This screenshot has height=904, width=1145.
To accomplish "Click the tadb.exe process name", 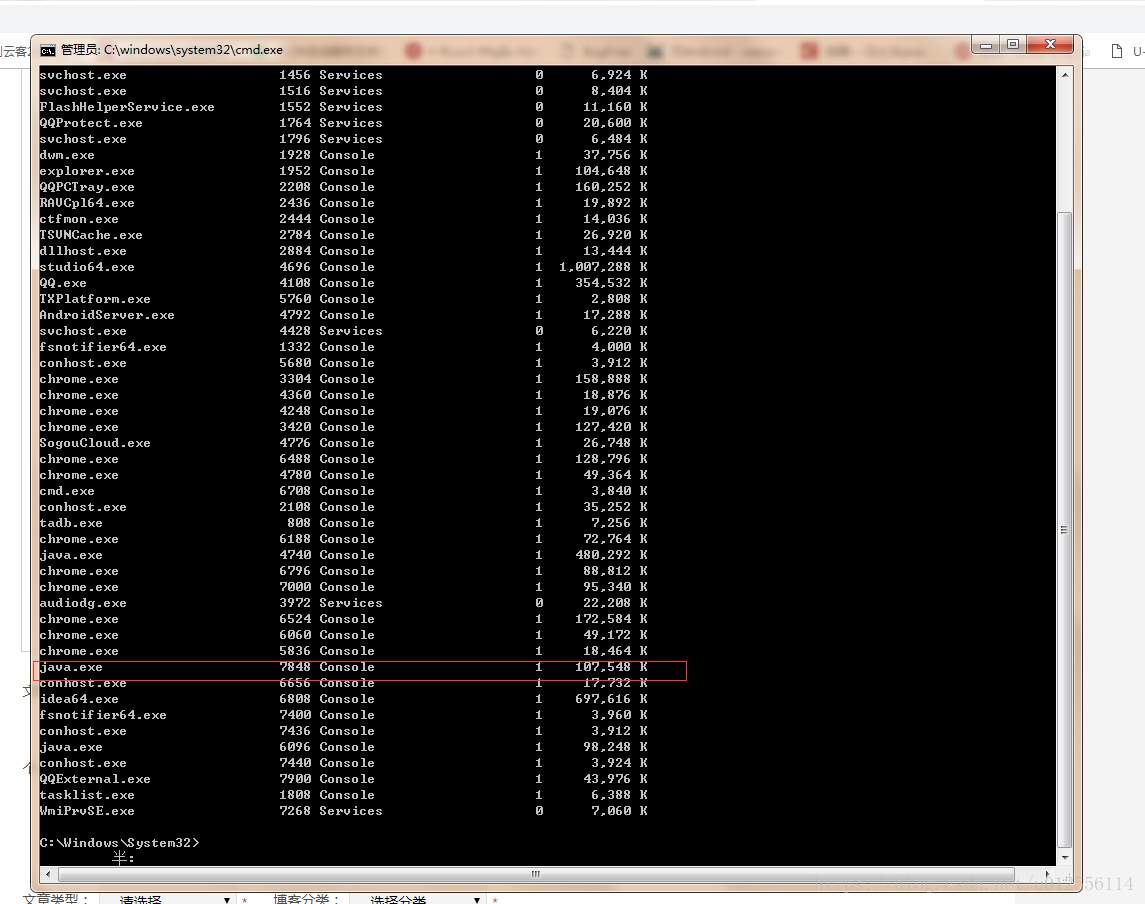I will 71,523.
